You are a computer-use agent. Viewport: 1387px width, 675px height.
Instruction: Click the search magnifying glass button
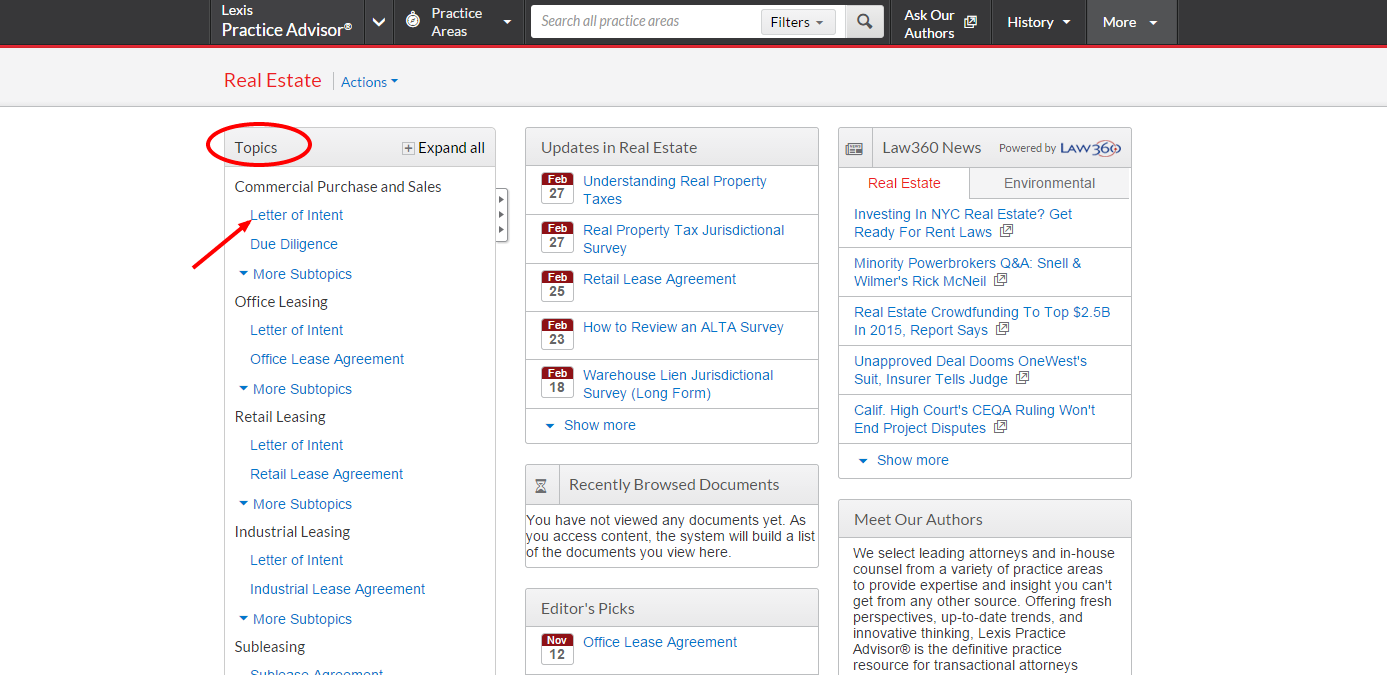(864, 21)
